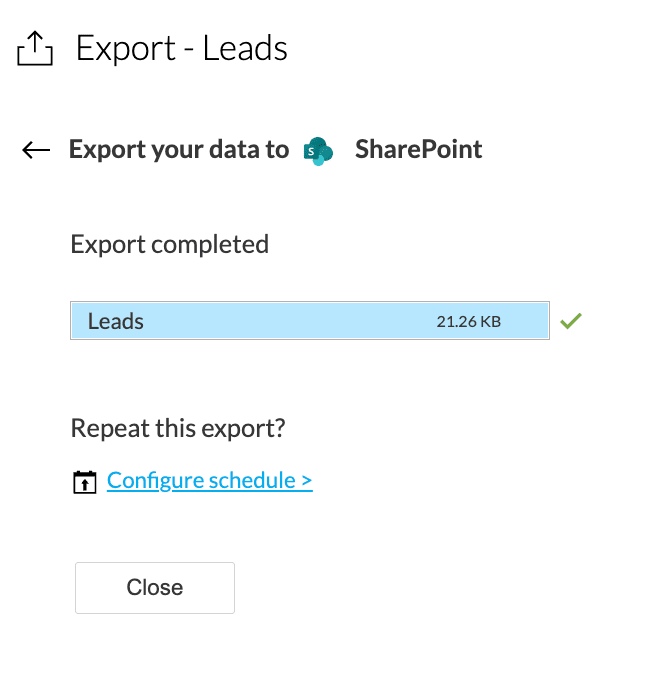Image resolution: width=668 pixels, height=698 pixels.
Task: Click the export upload icon in header
Action: tap(35, 48)
